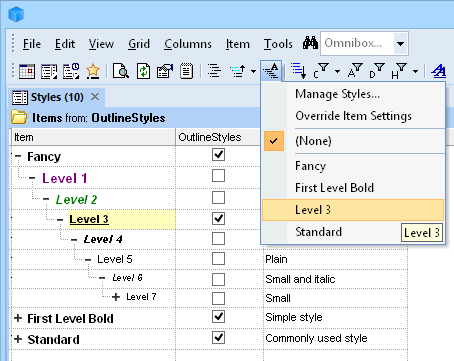Apply Fancy style from menu

(353, 166)
